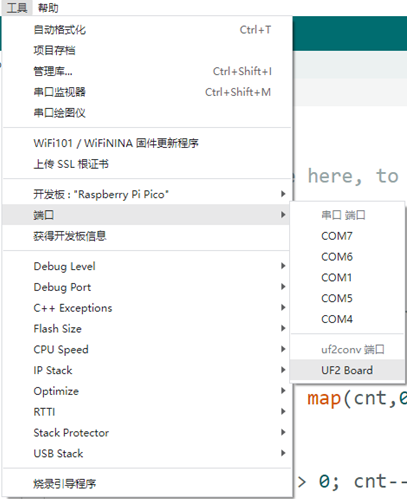The width and height of the screenshot is (407, 499).
Task: Expand the USB Stack submenu
Action: click(147, 454)
